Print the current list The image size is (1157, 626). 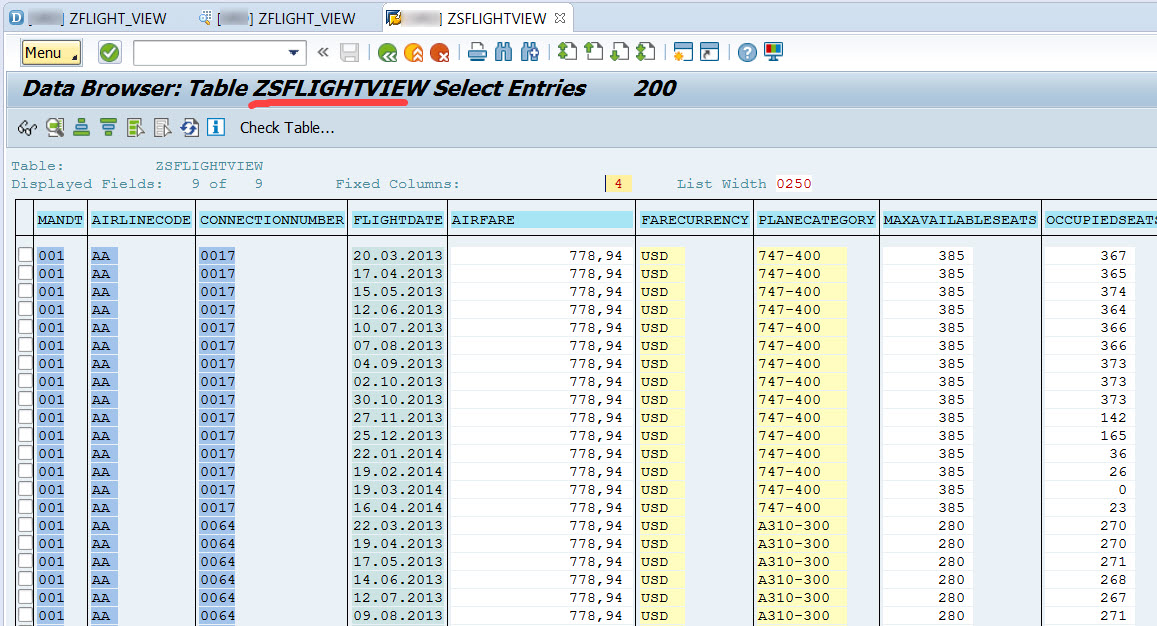coord(479,51)
